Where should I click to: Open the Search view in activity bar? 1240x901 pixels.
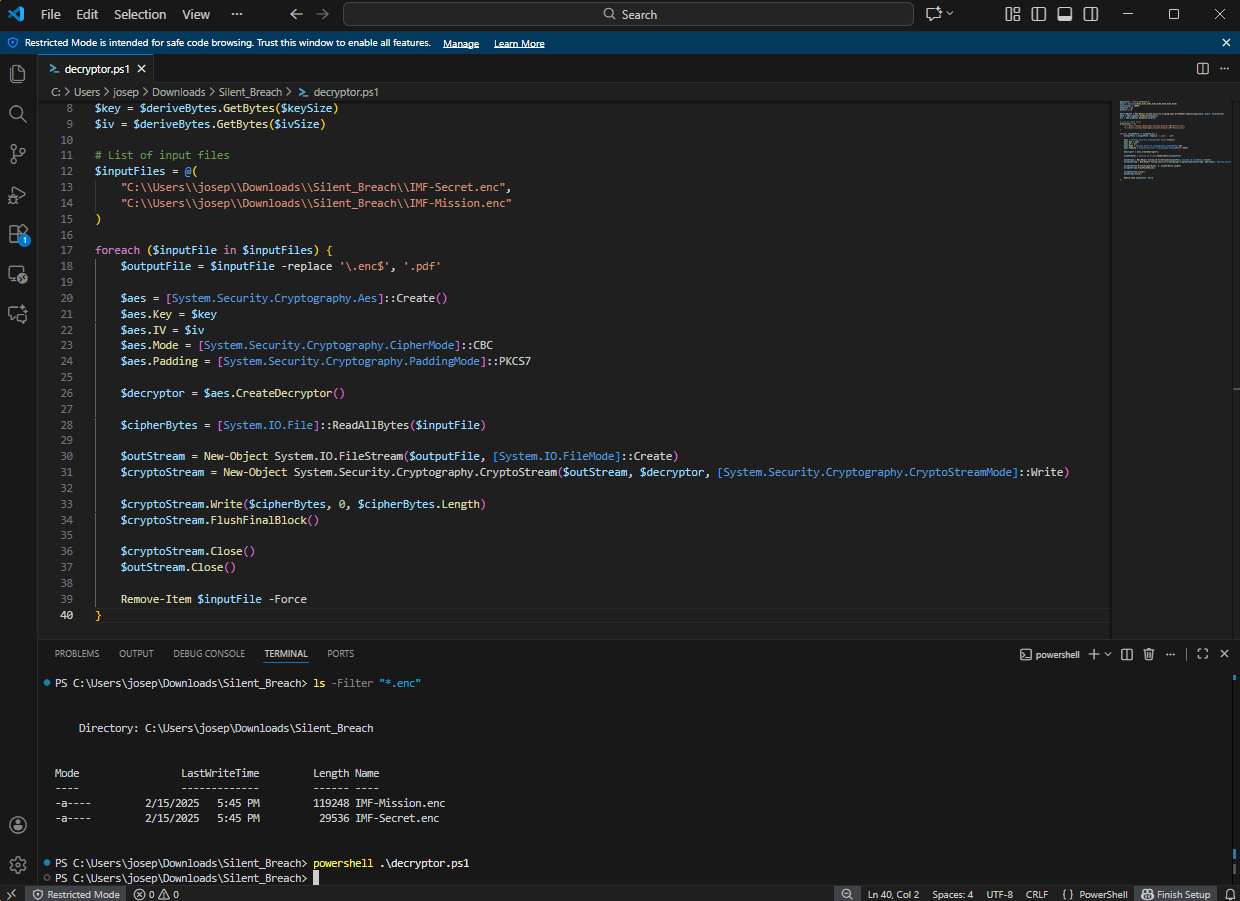(x=17, y=114)
